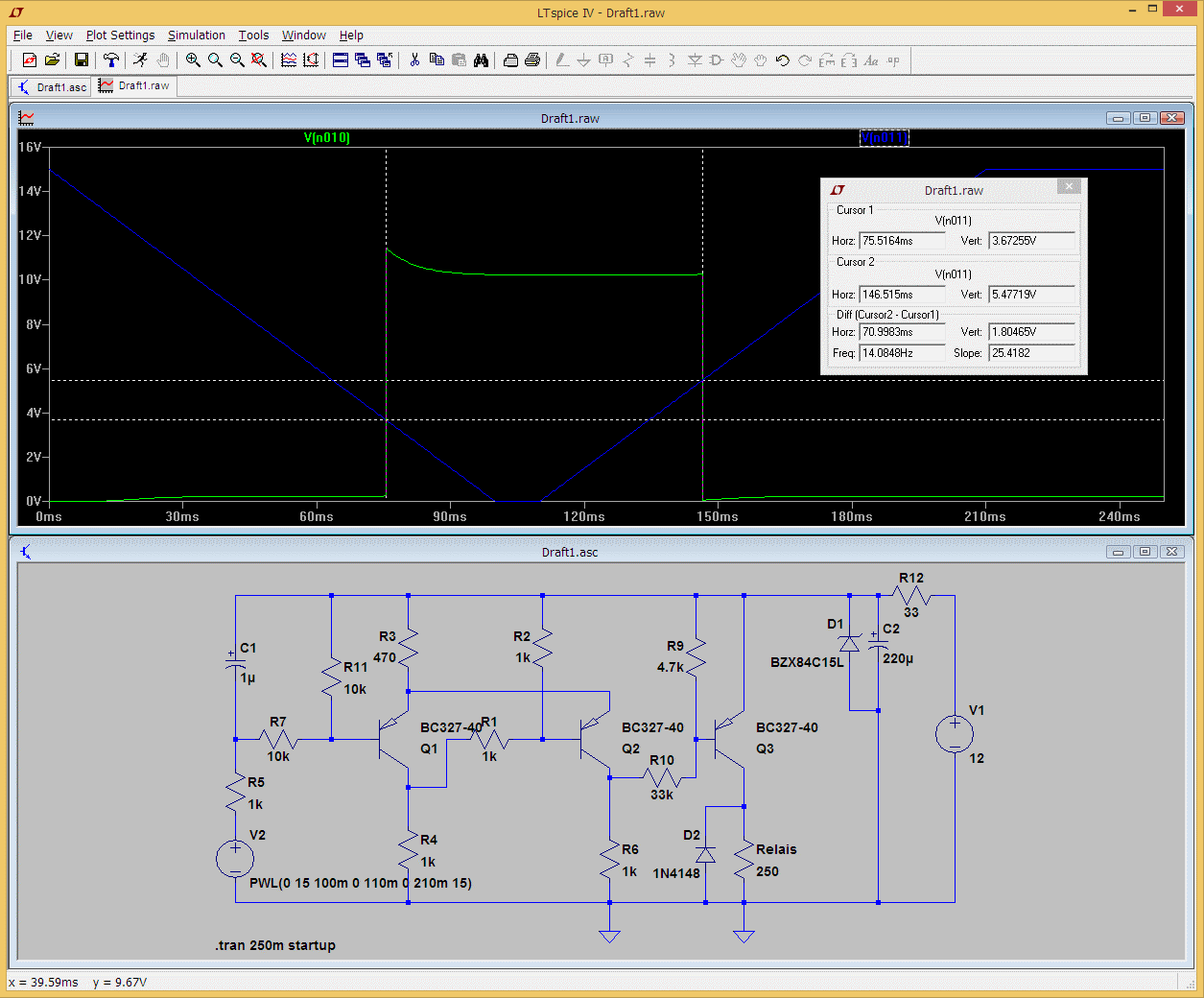Select the capacitor placement tool
Viewport: 1204px width, 998px height.
point(649,59)
